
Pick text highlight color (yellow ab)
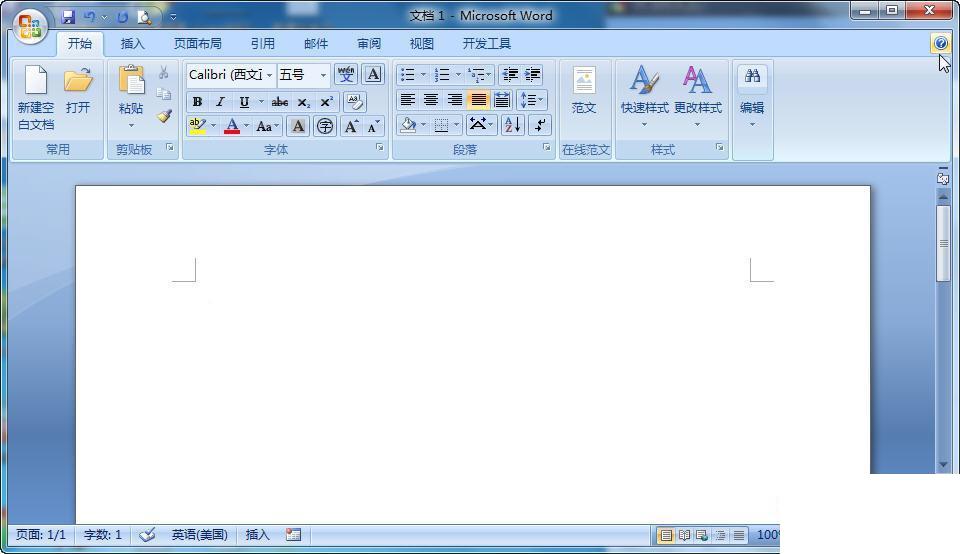point(197,126)
